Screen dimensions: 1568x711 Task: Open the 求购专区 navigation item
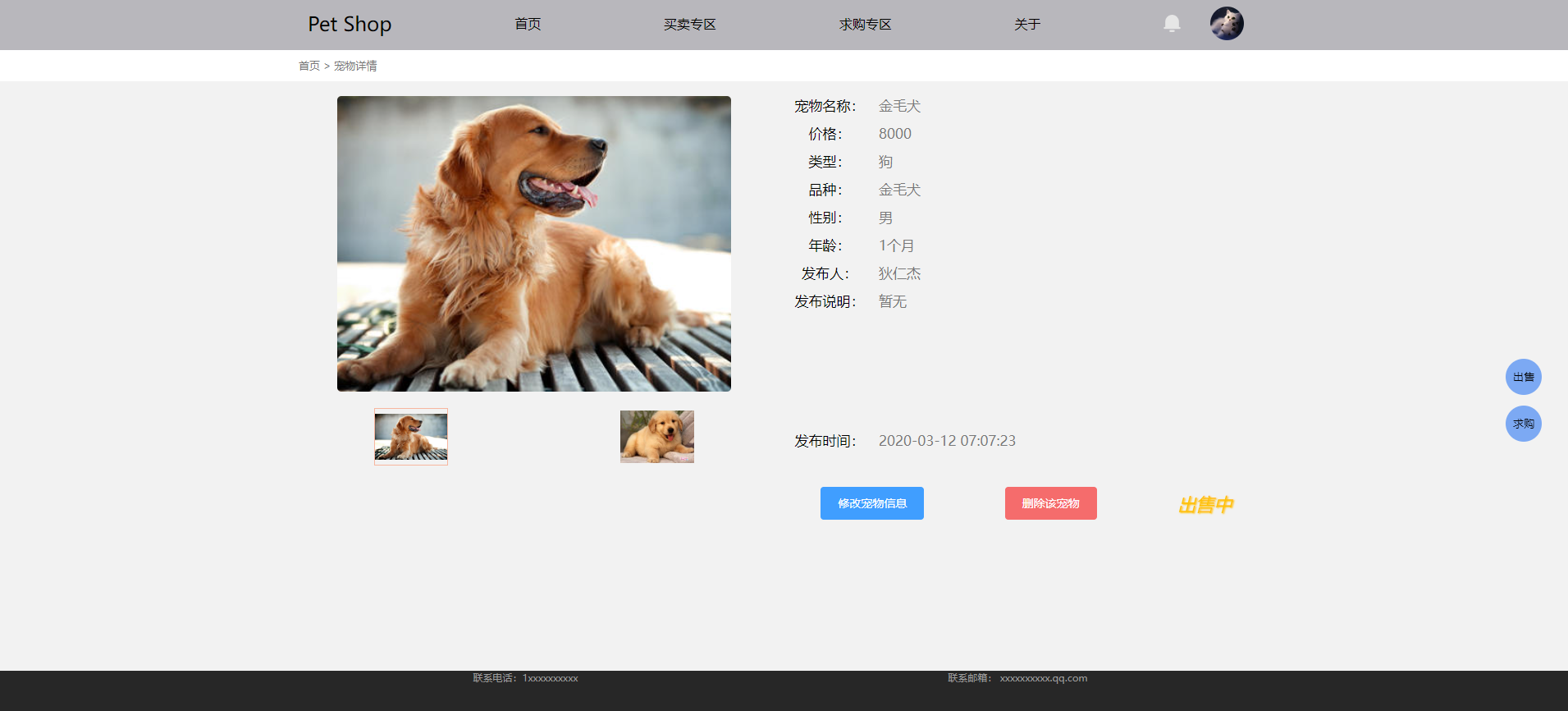[x=865, y=25]
